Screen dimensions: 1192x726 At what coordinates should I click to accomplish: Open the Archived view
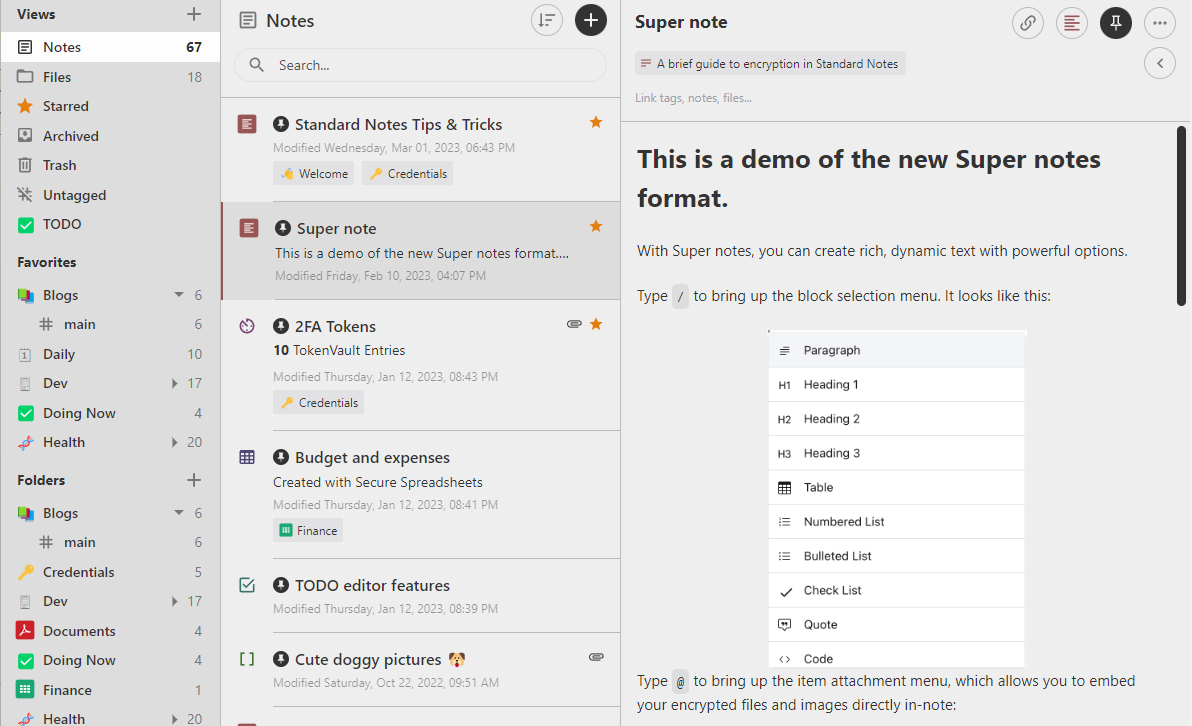[110, 136]
